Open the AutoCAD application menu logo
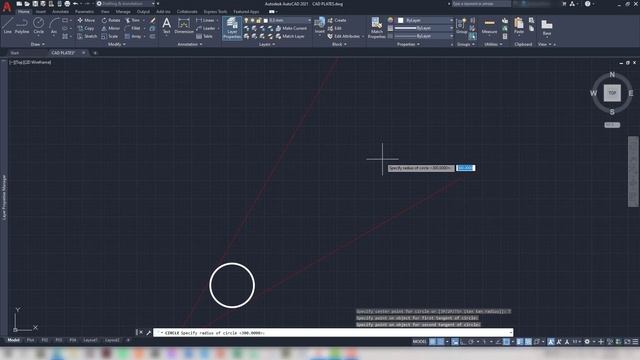Screen dimensions: 640x360 tap(7, 6)
